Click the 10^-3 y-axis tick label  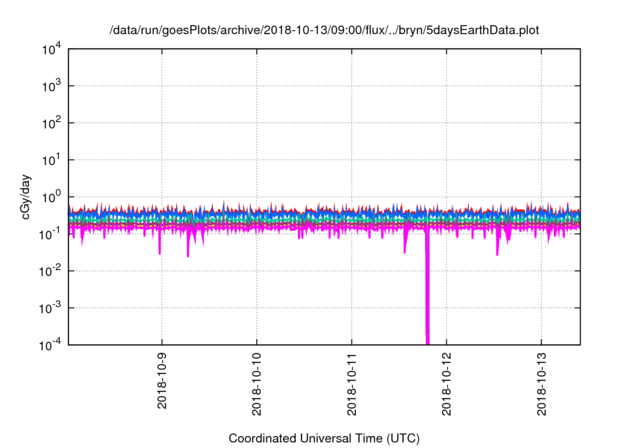[50, 308]
